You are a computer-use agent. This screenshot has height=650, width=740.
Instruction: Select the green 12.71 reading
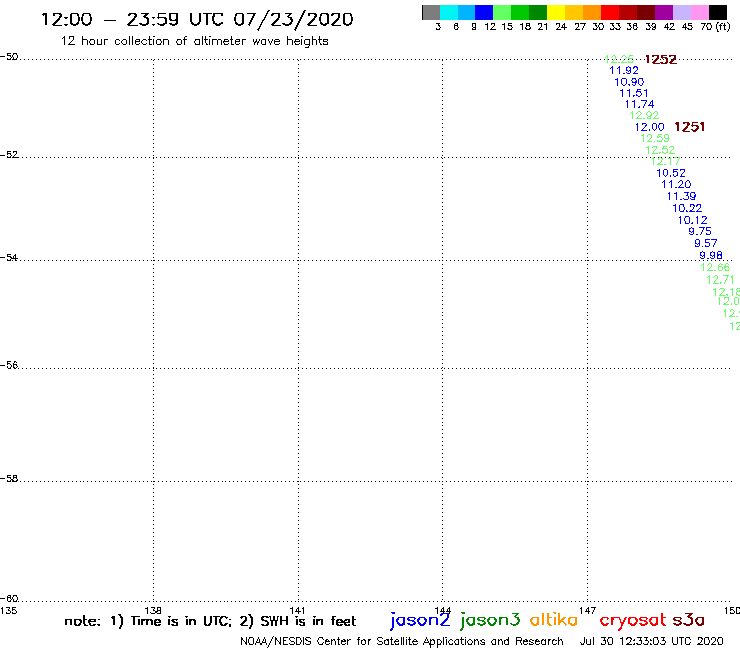(721, 280)
